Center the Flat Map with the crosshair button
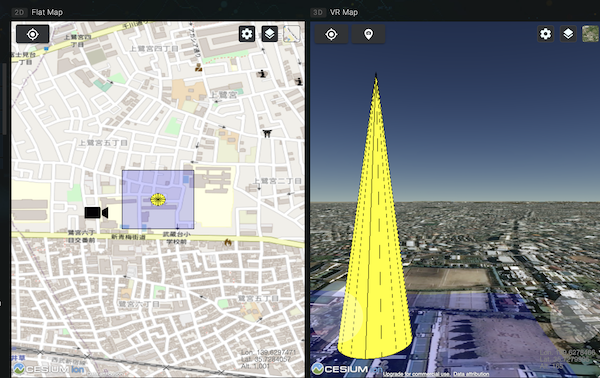600x378 pixels. tap(33, 34)
